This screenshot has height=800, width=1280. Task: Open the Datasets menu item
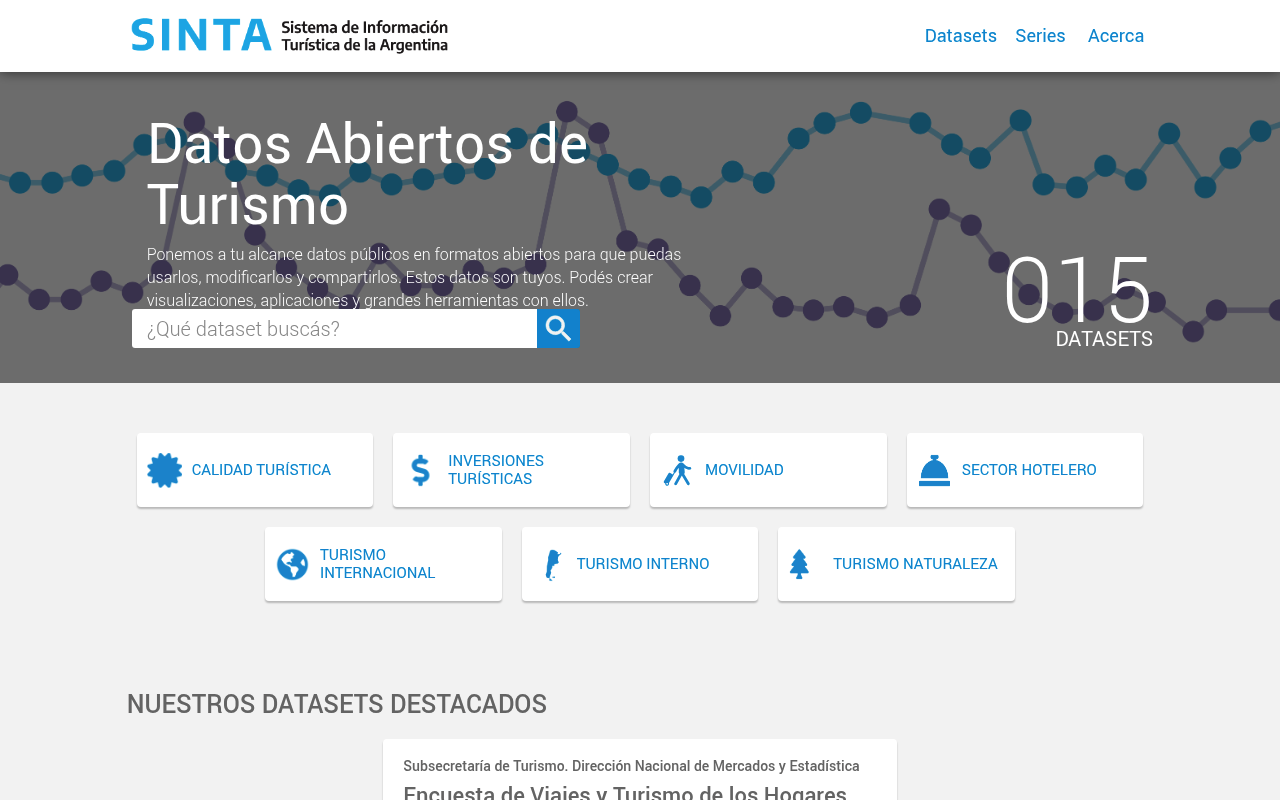(960, 36)
